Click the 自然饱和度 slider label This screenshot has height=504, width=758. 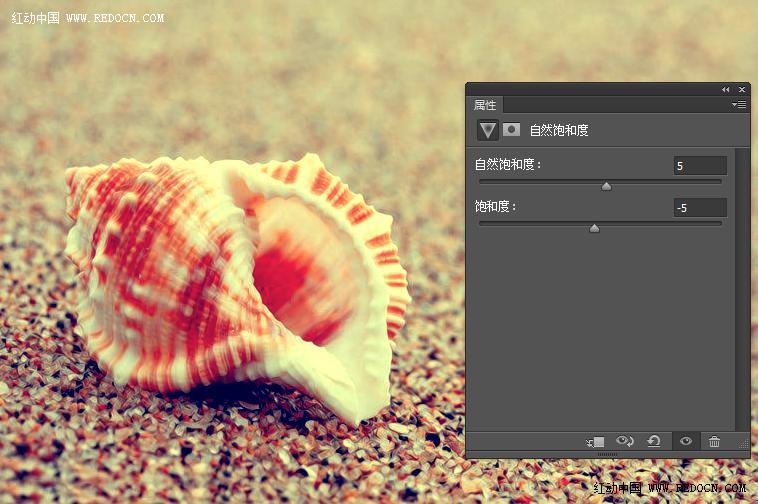click(508, 165)
